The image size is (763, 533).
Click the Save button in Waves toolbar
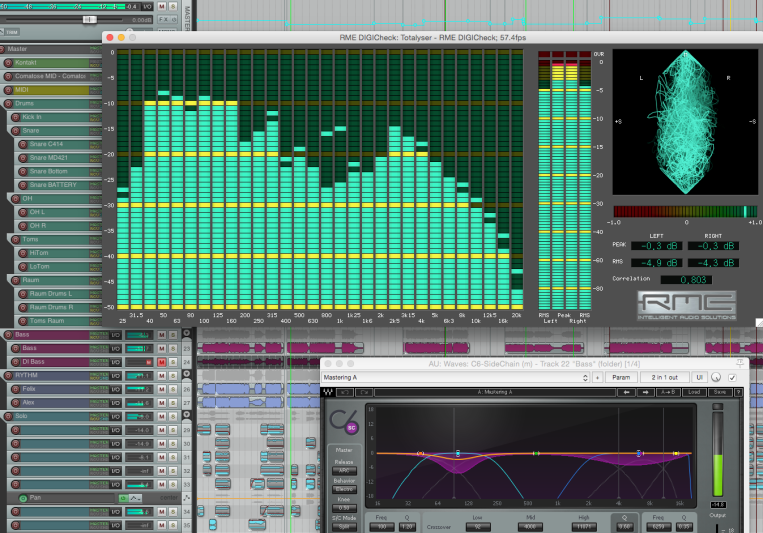[x=720, y=392]
